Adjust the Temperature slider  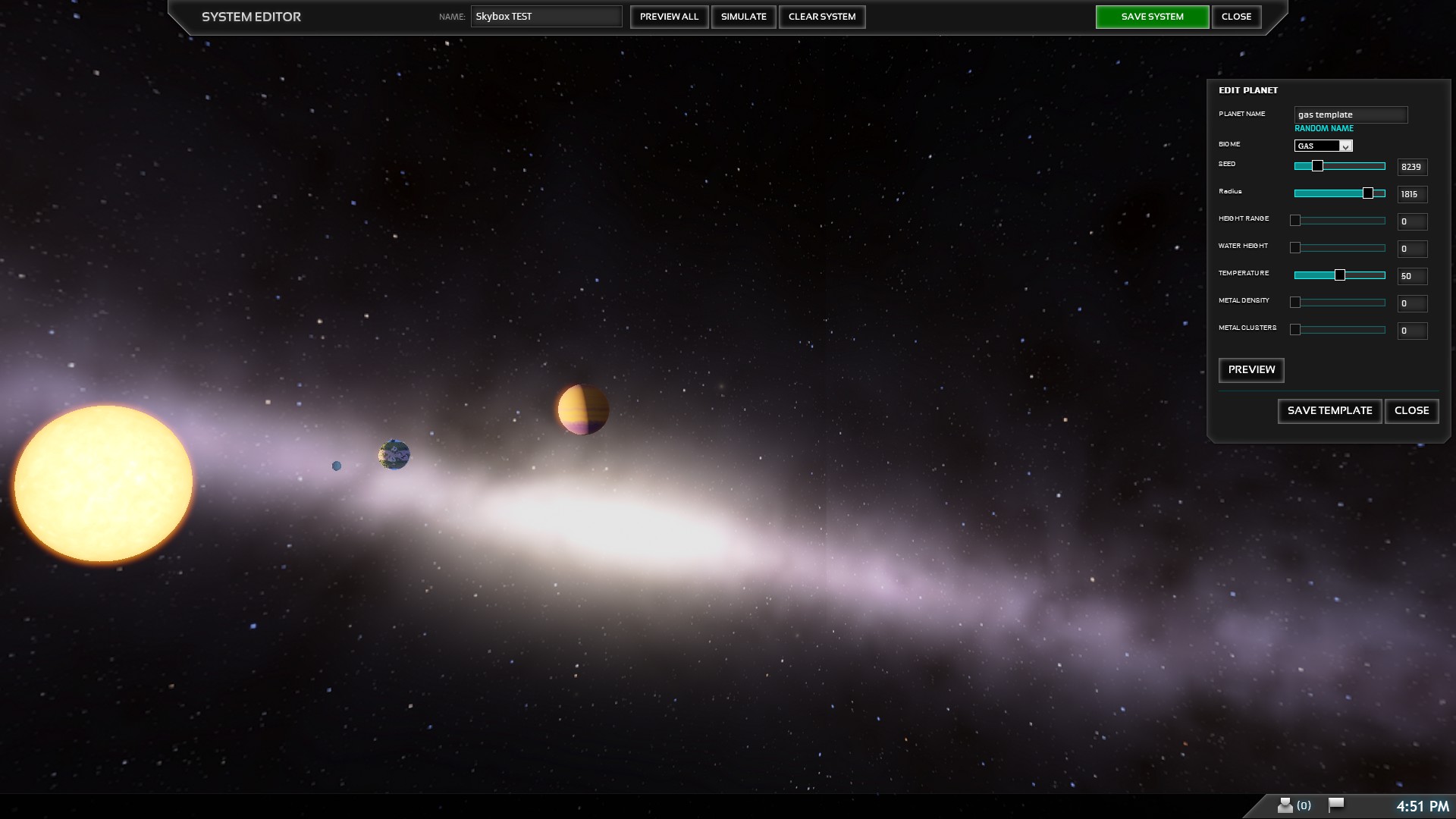click(1340, 275)
